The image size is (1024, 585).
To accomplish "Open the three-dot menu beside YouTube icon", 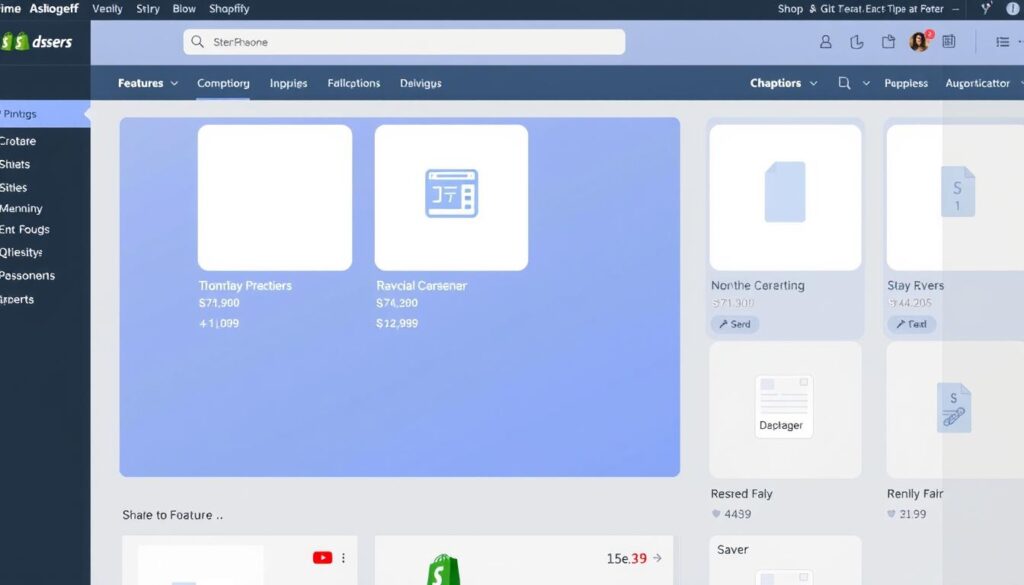I will (344, 558).
